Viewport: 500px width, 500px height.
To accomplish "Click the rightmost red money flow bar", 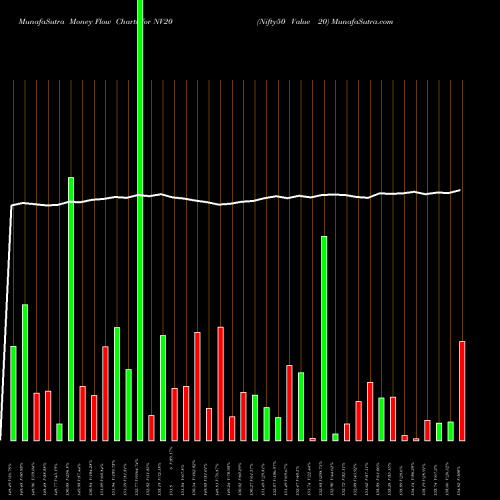I will pyautogui.click(x=462, y=391).
